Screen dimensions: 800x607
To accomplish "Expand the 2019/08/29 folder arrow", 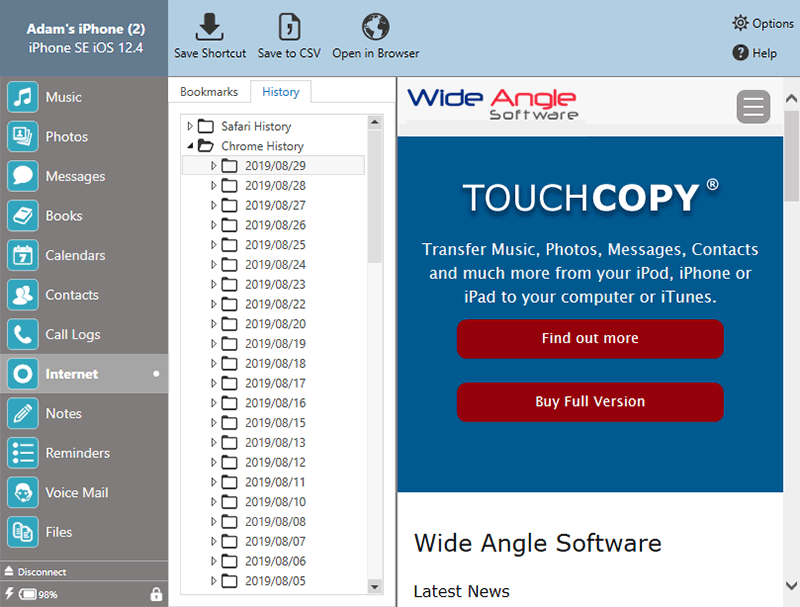I will [214, 166].
